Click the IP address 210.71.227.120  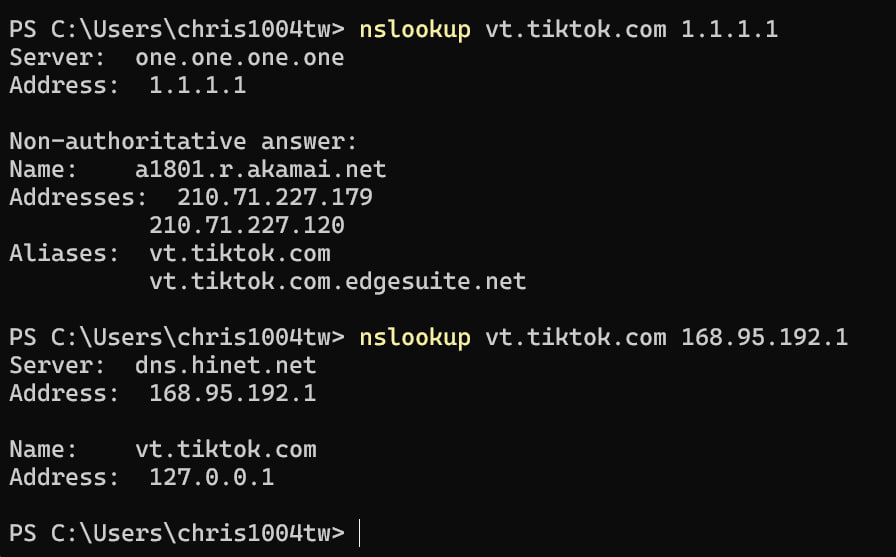pyautogui.click(x=246, y=226)
